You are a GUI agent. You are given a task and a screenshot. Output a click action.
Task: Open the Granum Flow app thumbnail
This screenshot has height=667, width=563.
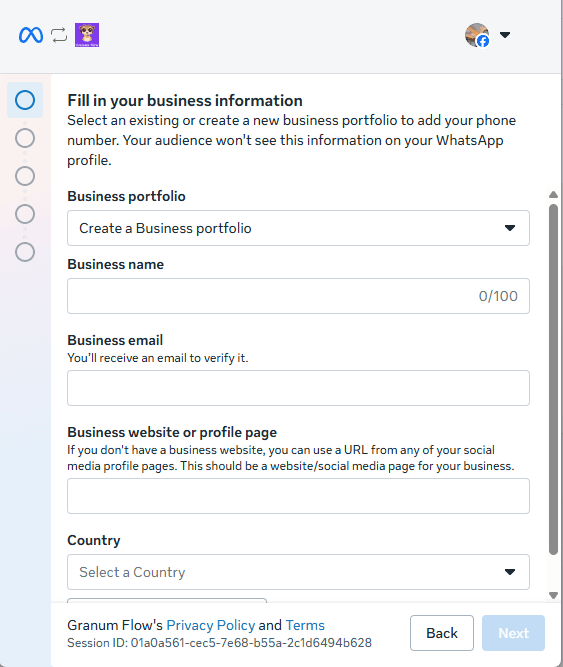tap(87, 35)
